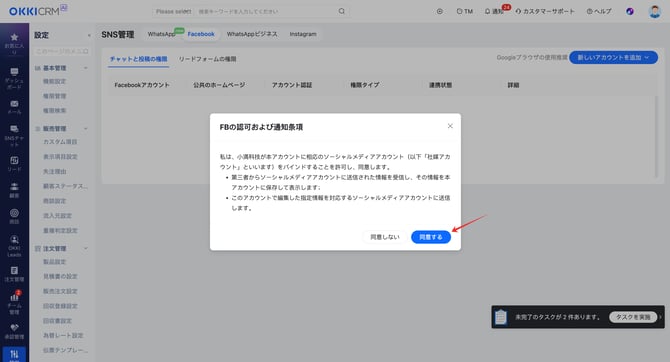
Task: Open 表示項目設定 in settings menu
Action: 60,156
